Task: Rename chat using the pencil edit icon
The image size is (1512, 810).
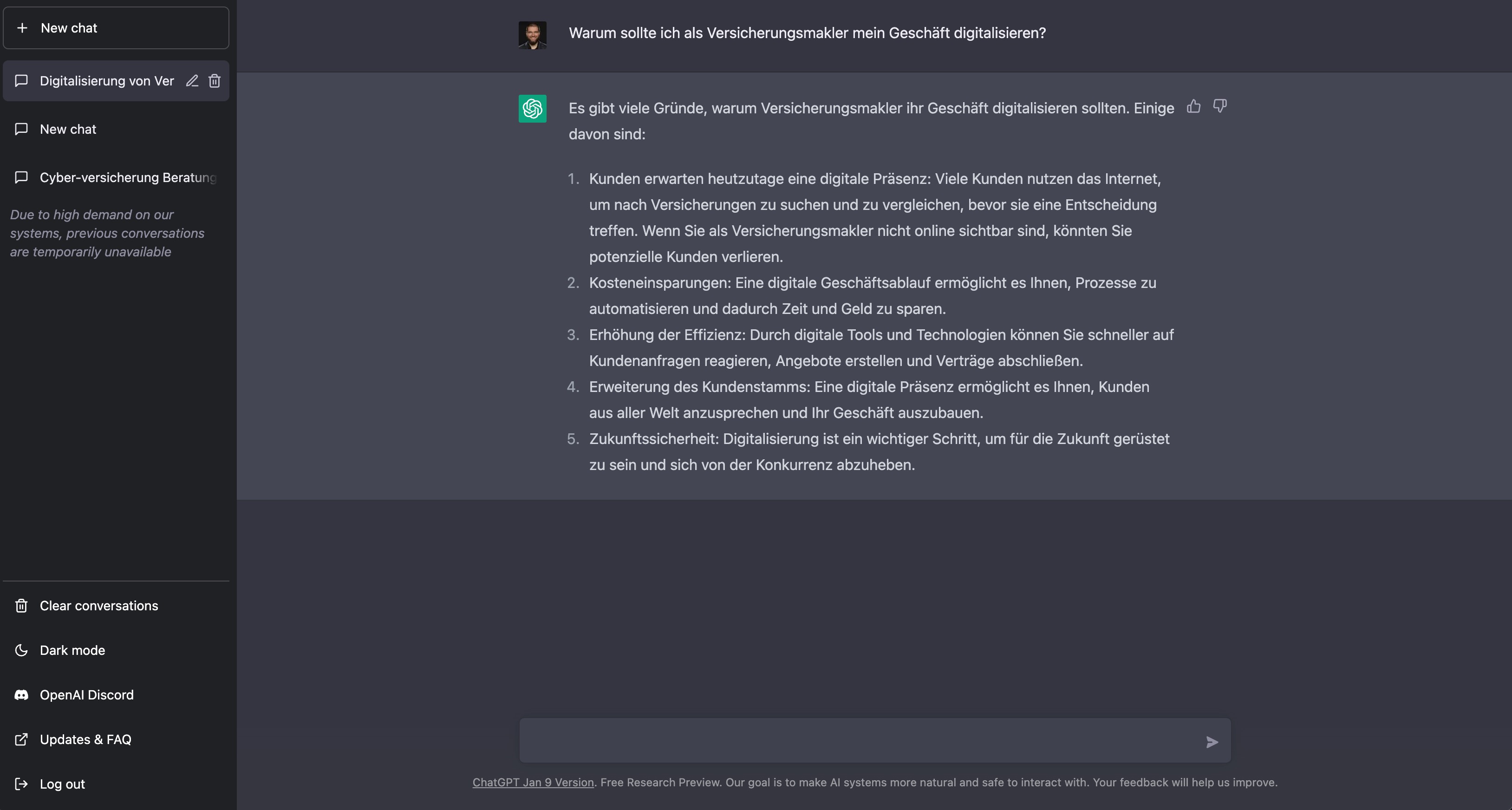Action: pos(192,81)
